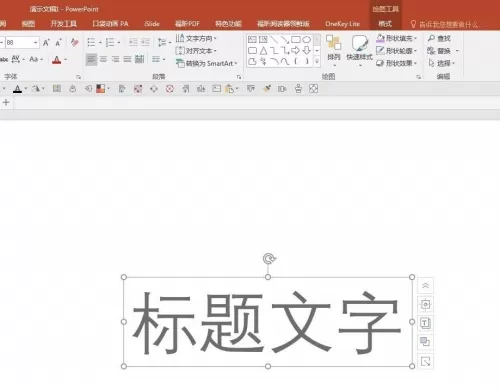This screenshot has height=390, width=500.
Task: Increase font size with the larger A button
Action: tap(46, 42)
